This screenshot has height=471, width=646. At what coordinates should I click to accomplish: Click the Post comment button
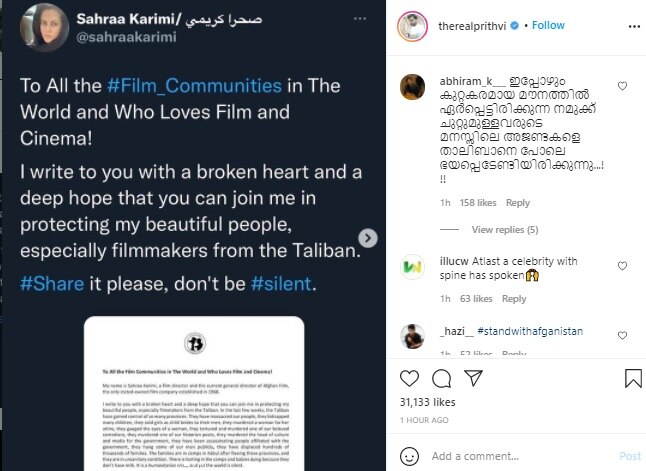(x=629, y=456)
